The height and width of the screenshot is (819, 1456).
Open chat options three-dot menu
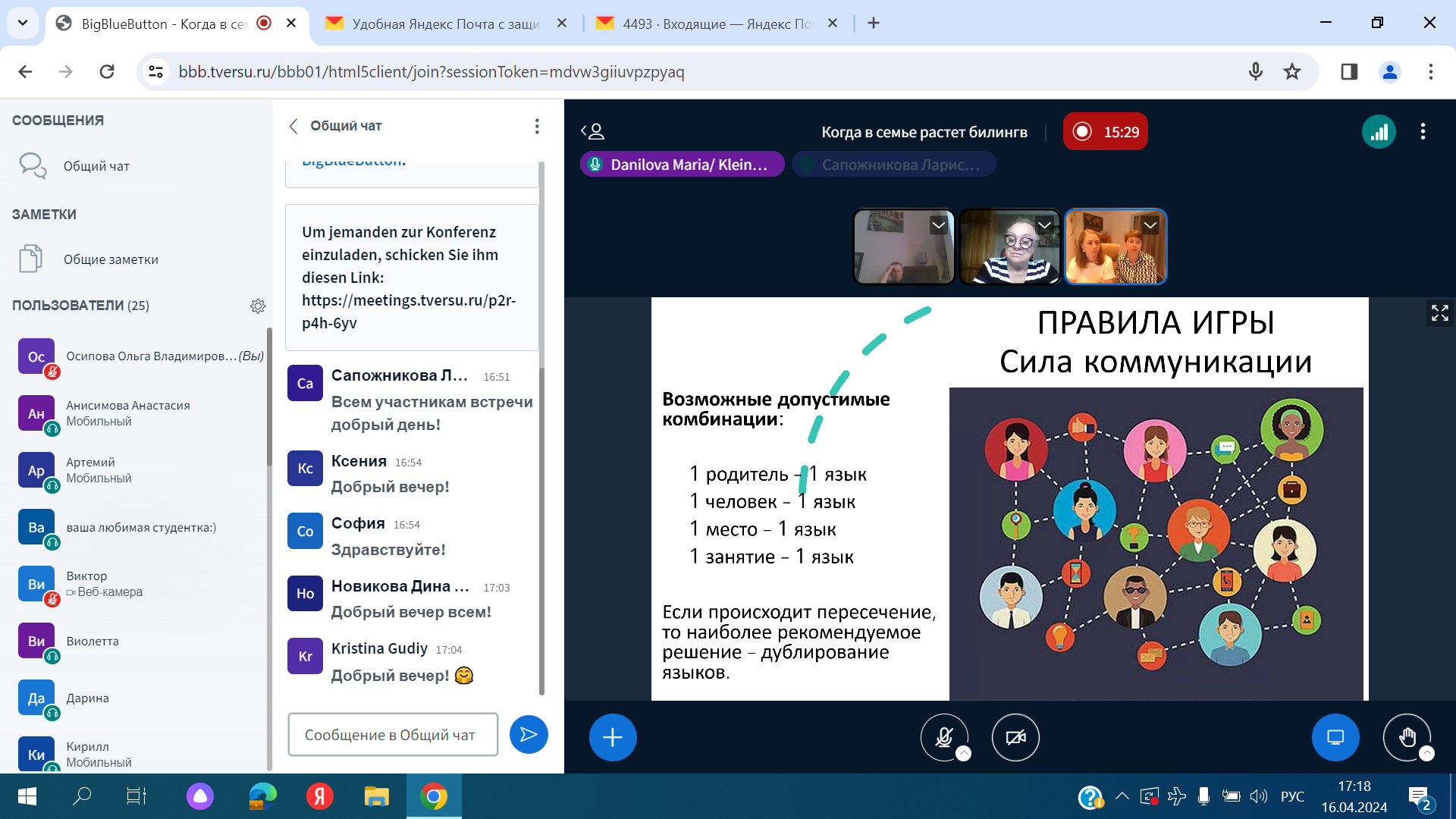(x=537, y=126)
